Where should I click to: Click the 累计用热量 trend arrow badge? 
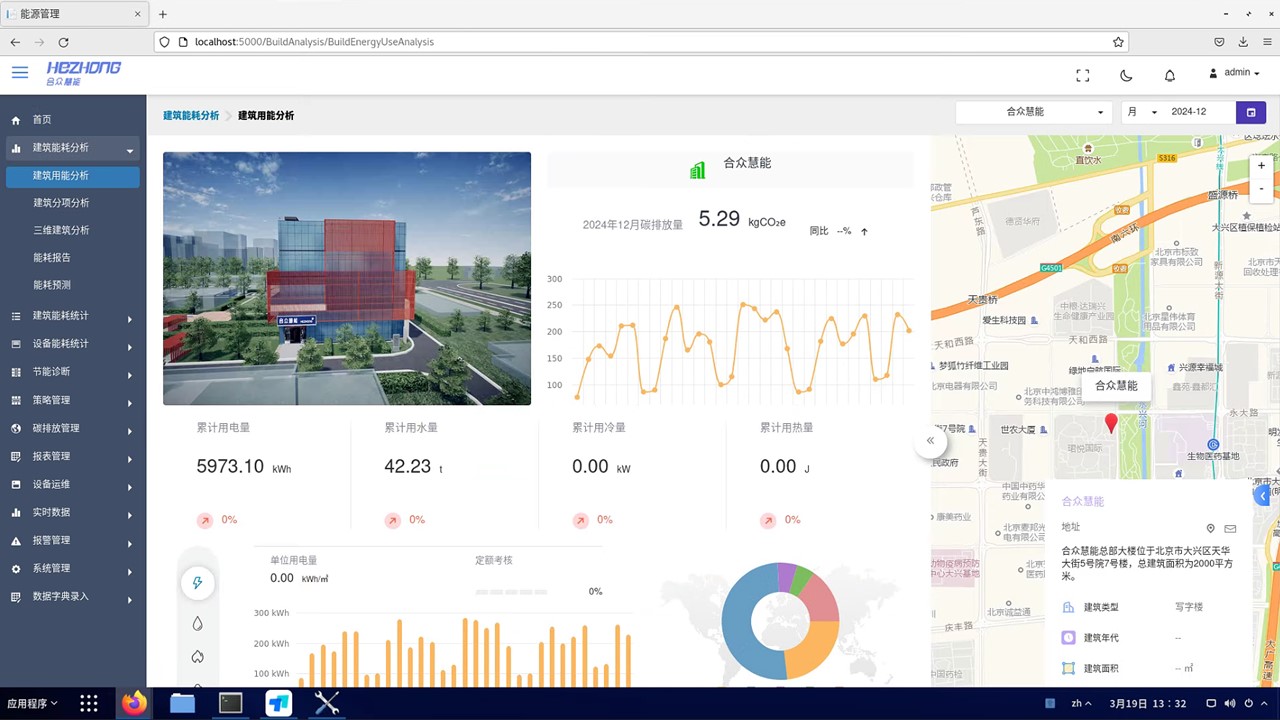[768, 520]
